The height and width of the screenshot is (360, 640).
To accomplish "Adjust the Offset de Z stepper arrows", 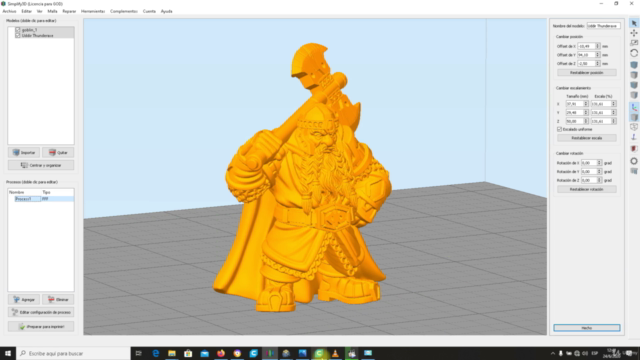I will [598, 64].
